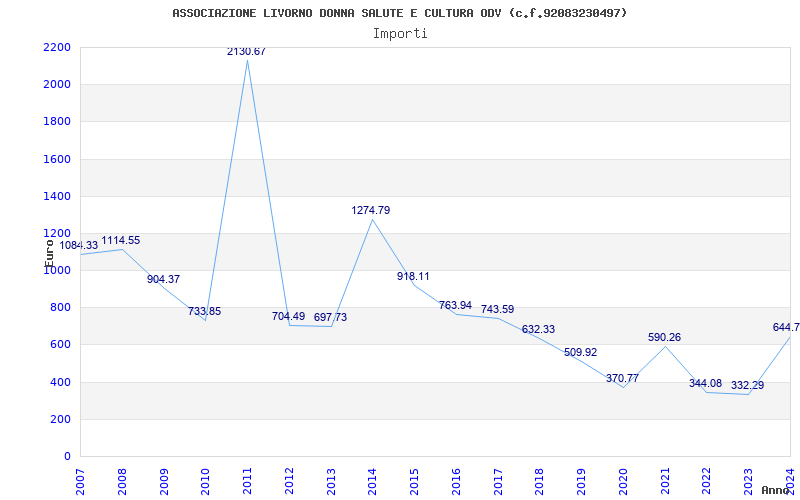Image resolution: width=800 pixels, height=500 pixels.
Task: Click the 2021 x-axis year label
Action: click(x=665, y=482)
